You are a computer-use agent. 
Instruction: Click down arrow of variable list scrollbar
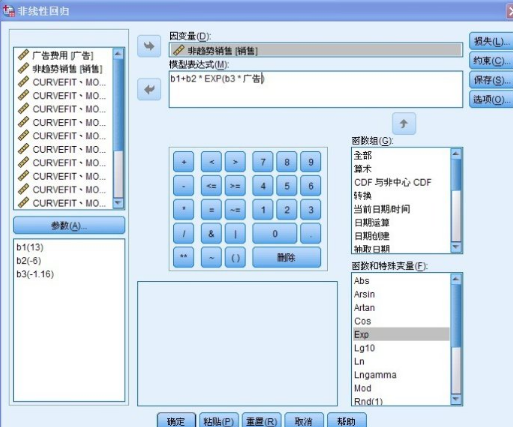click(x=118, y=203)
